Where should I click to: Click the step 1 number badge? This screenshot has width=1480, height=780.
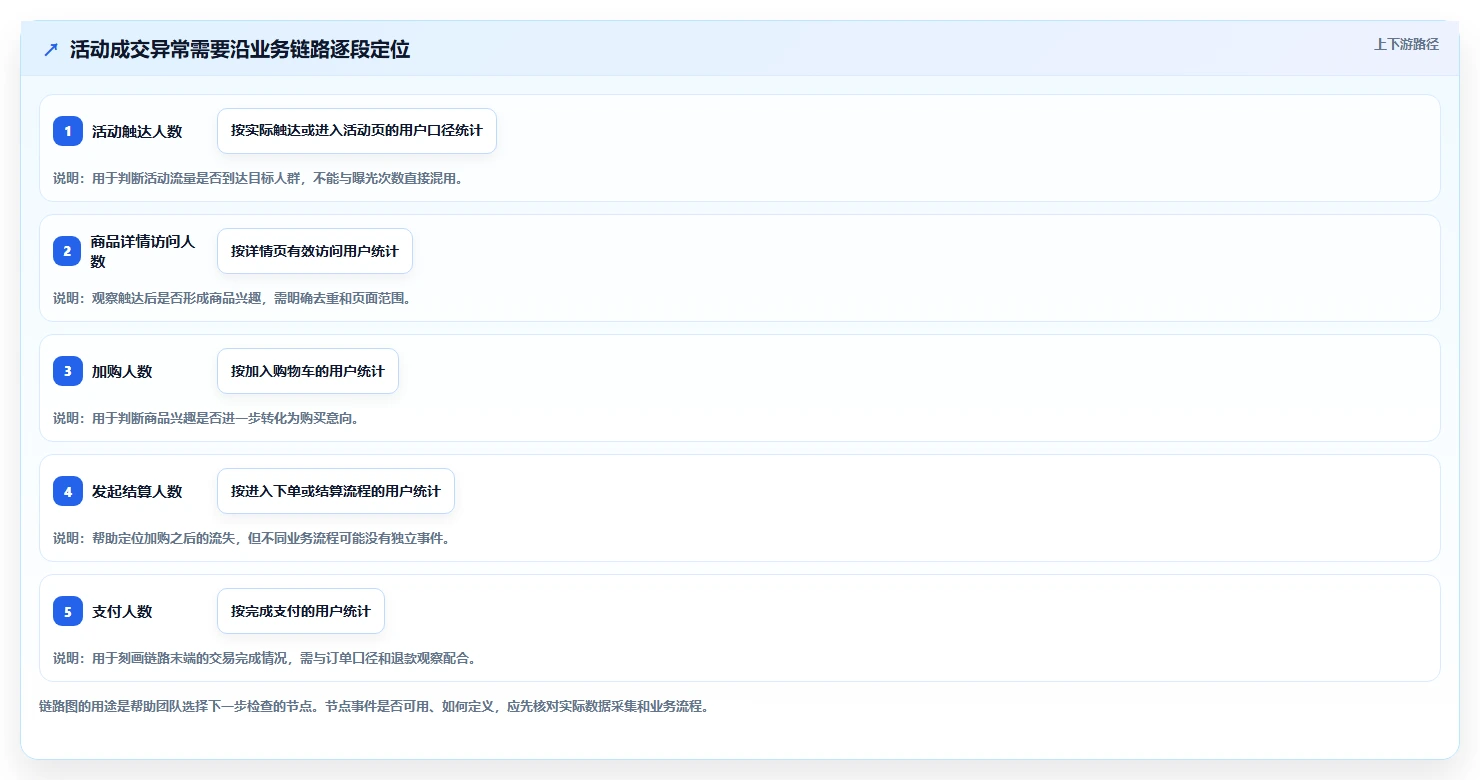point(68,131)
